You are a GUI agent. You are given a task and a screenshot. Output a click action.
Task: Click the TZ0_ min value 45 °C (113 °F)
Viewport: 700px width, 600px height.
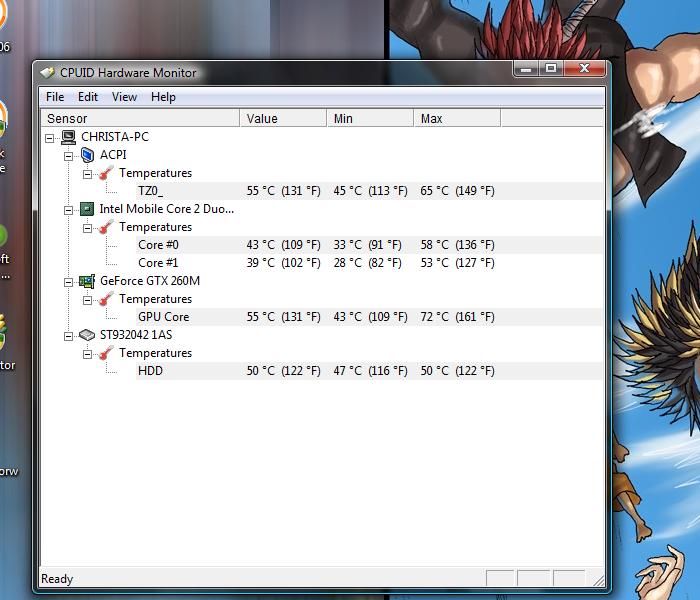(371, 191)
